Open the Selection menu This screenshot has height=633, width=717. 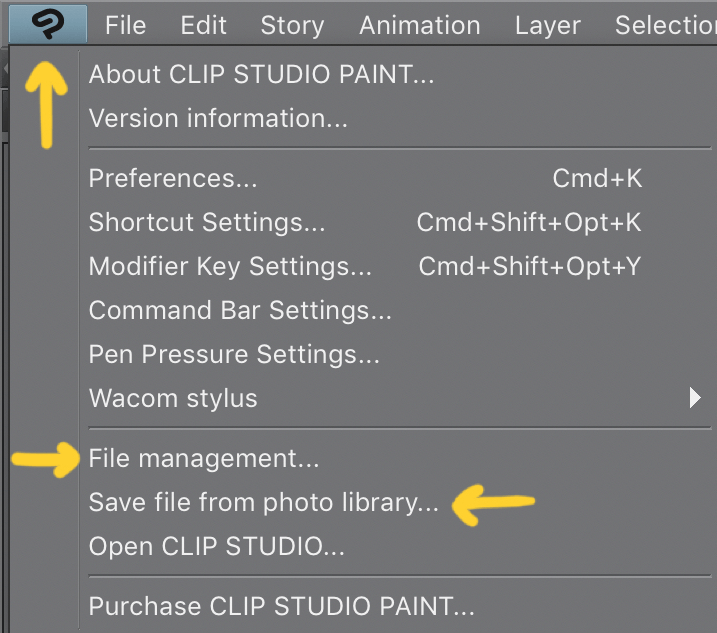[664, 26]
